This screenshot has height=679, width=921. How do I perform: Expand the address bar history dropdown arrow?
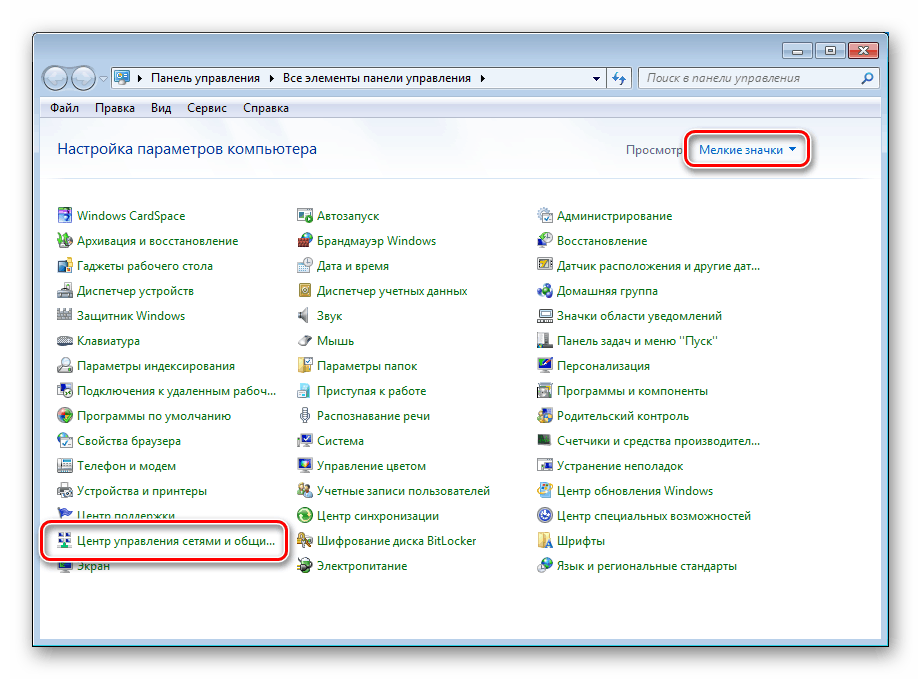tap(596, 78)
